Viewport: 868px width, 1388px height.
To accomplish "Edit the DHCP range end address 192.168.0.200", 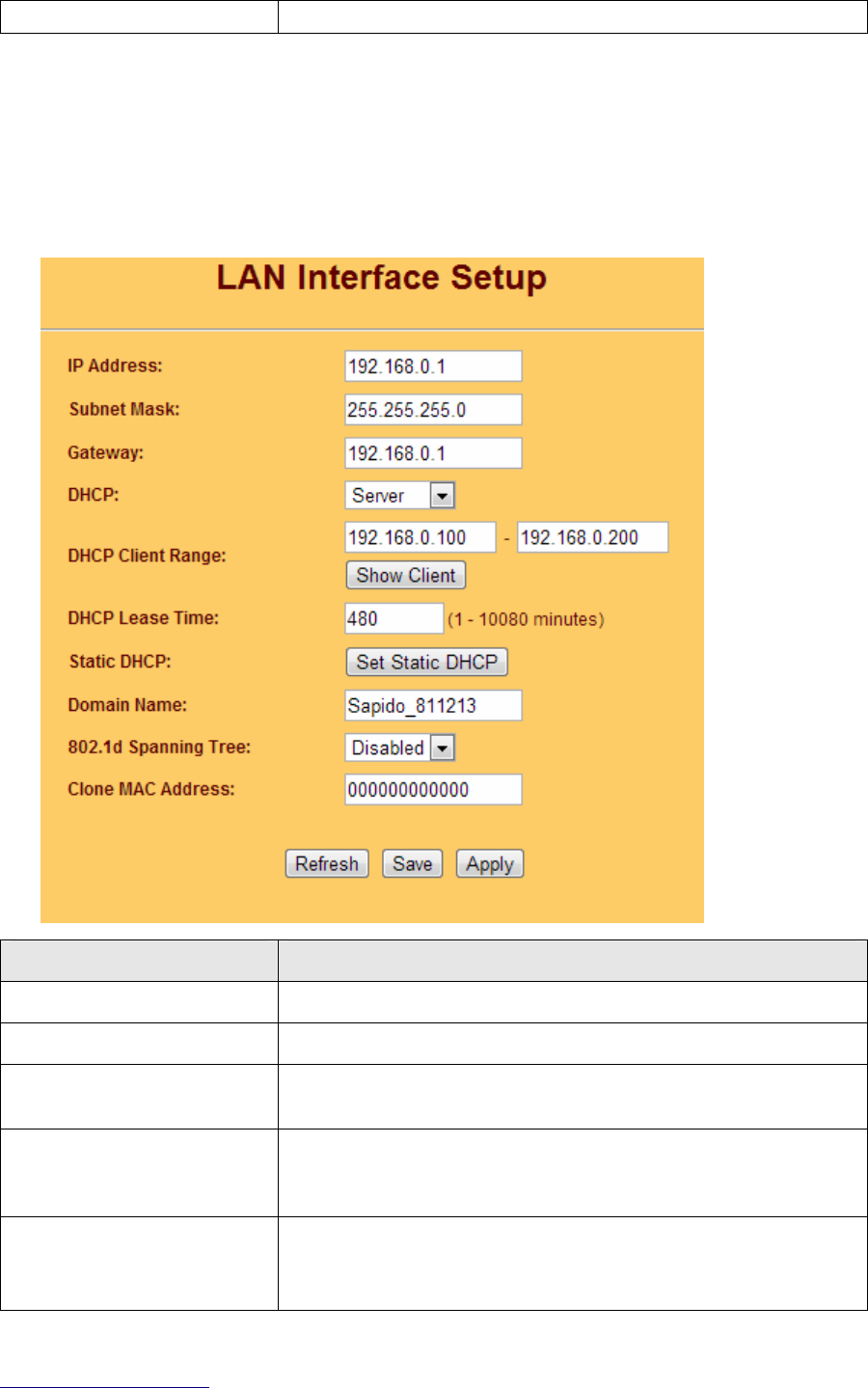I will tap(592, 537).
